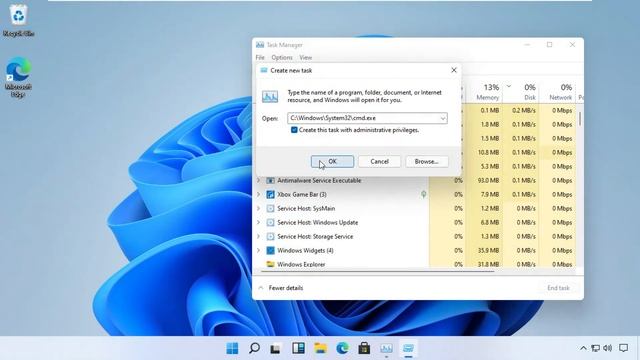Open View menu in Task Manager
Screen dimensions: 640x360
[305, 58]
